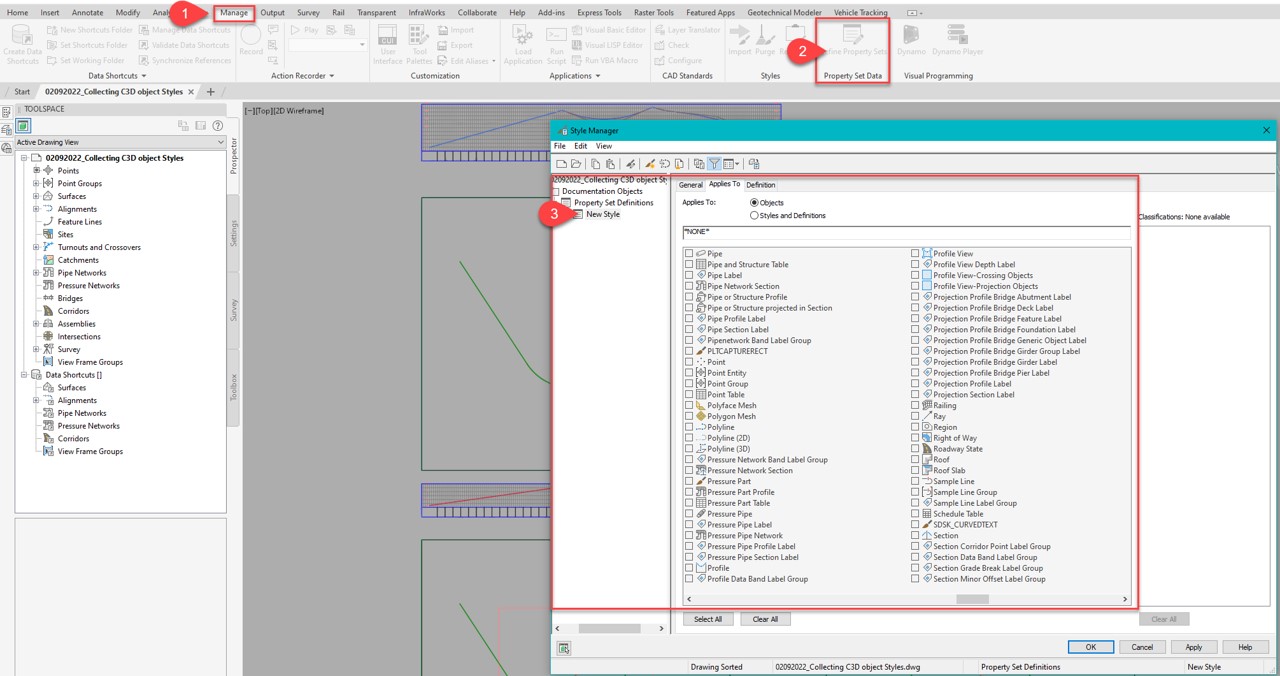The height and width of the screenshot is (676, 1280).
Task: Click the Cancel button in Style Manager
Action: pos(1142,647)
